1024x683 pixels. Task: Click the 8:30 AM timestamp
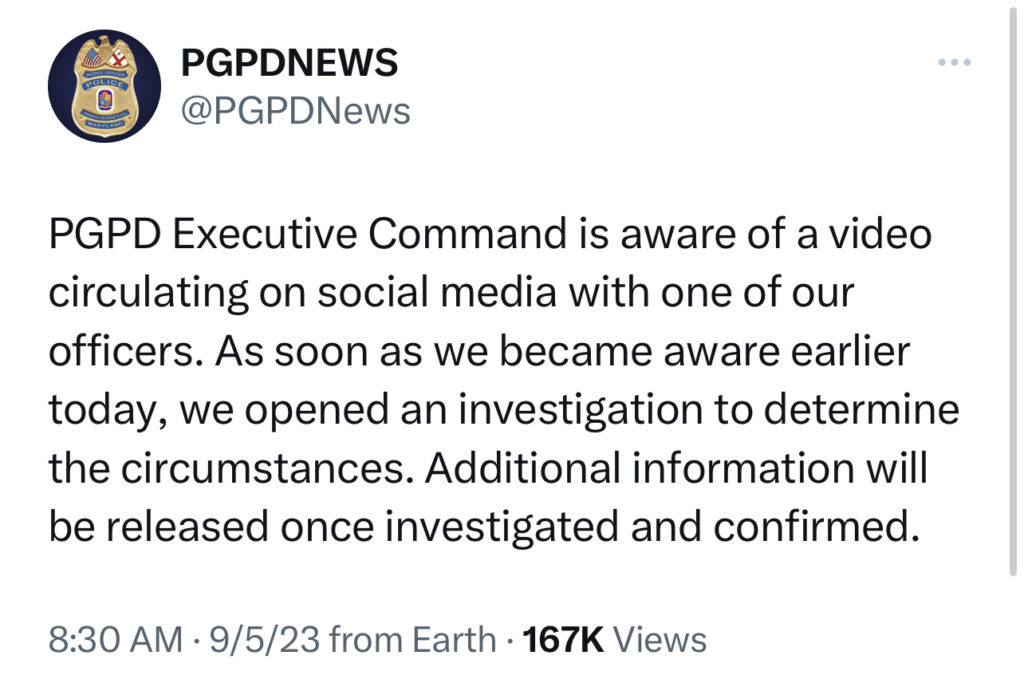116,639
